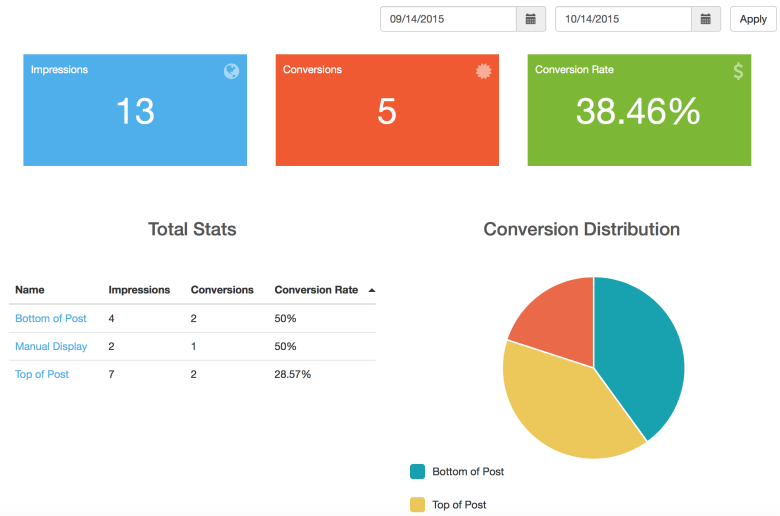The height and width of the screenshot is (516, 780).
Task: Click the Bottom of Post legend label
Action: pyautogui.click(x=468, y=471)
